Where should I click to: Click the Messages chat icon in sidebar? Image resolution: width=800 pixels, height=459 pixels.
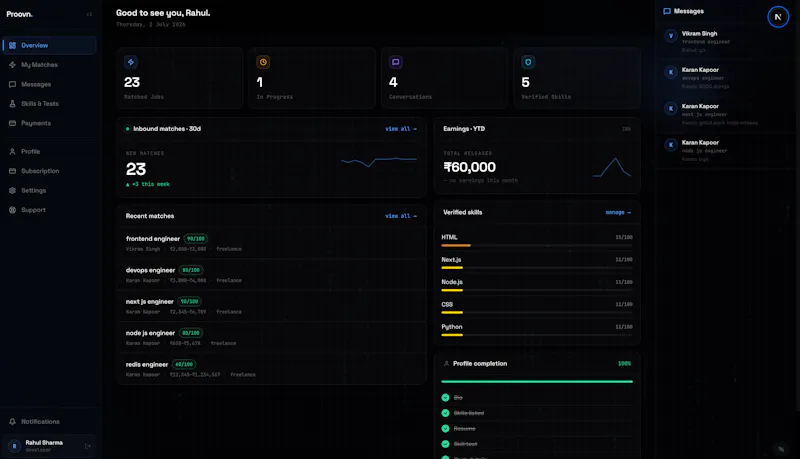[12, 84]
